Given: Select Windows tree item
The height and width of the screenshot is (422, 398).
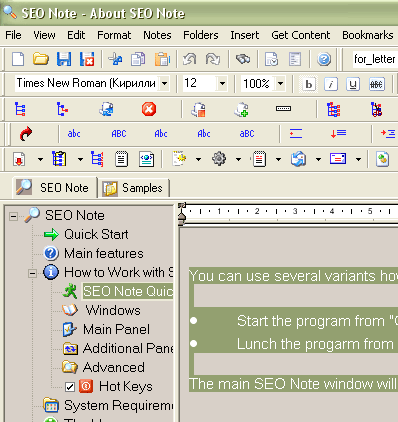Looking at the screenshot, I should point(113,310).
